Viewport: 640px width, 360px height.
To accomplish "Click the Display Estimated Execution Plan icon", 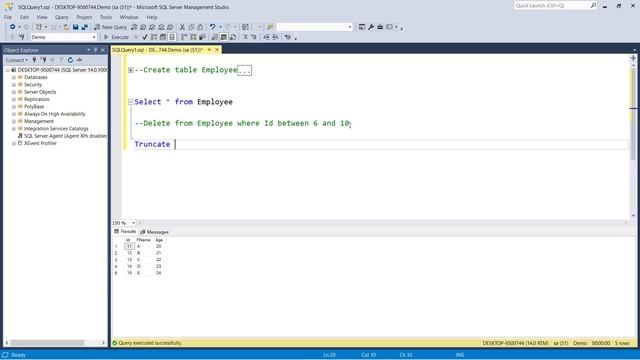I will 154,37.
